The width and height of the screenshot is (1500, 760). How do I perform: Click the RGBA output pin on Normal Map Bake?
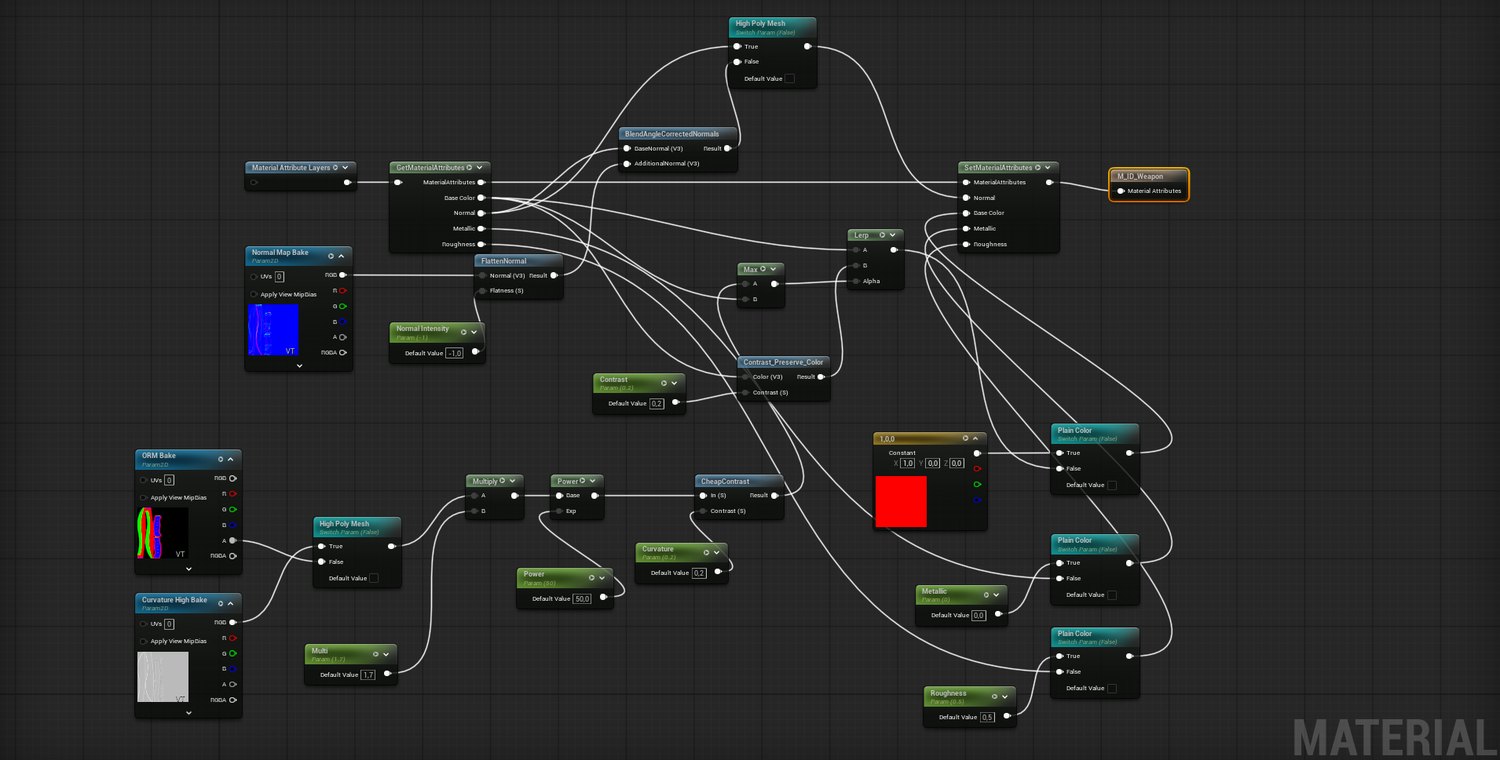[x=343, y=352]
